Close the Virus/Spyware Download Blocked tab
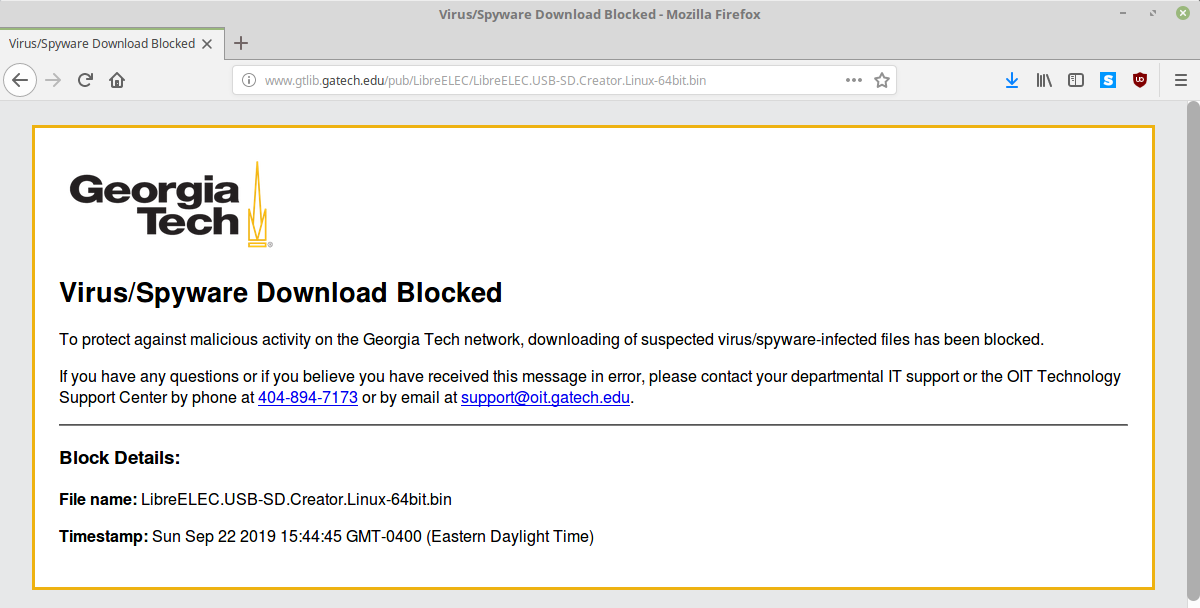 click(207, 44)
